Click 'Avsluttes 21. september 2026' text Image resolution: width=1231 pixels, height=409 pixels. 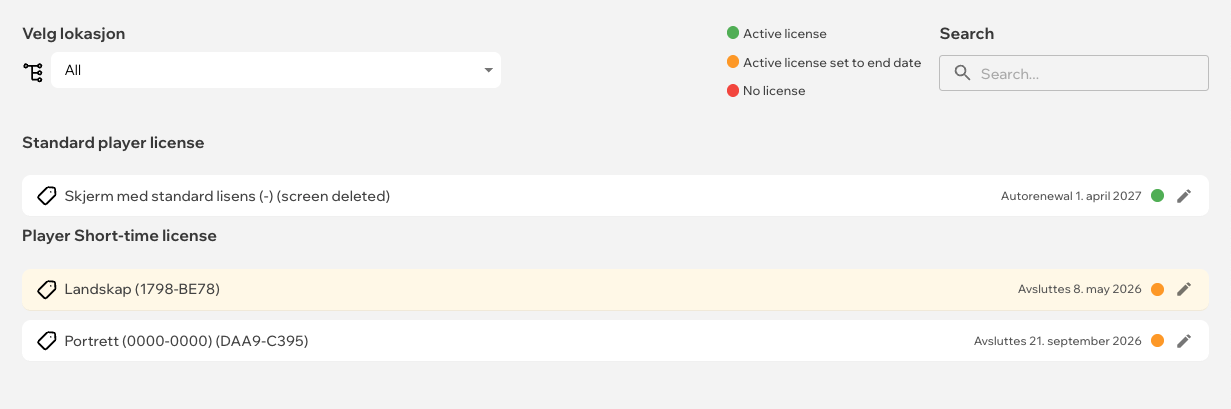(x=1058, y=341)
